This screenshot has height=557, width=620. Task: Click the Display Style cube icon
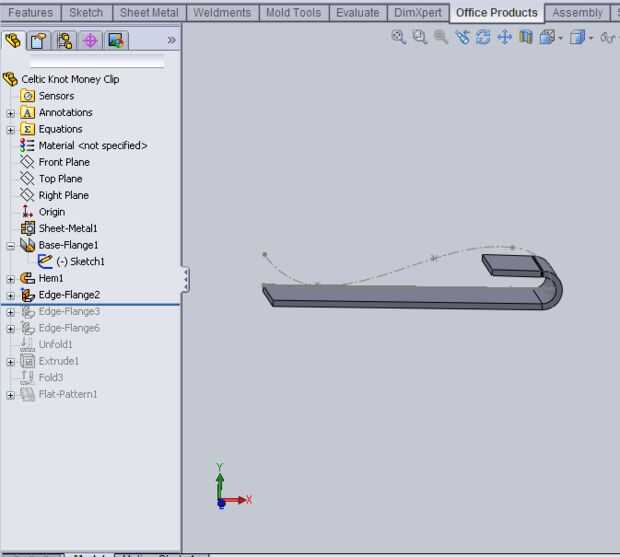pyautogui.click(x=577, y=38)
